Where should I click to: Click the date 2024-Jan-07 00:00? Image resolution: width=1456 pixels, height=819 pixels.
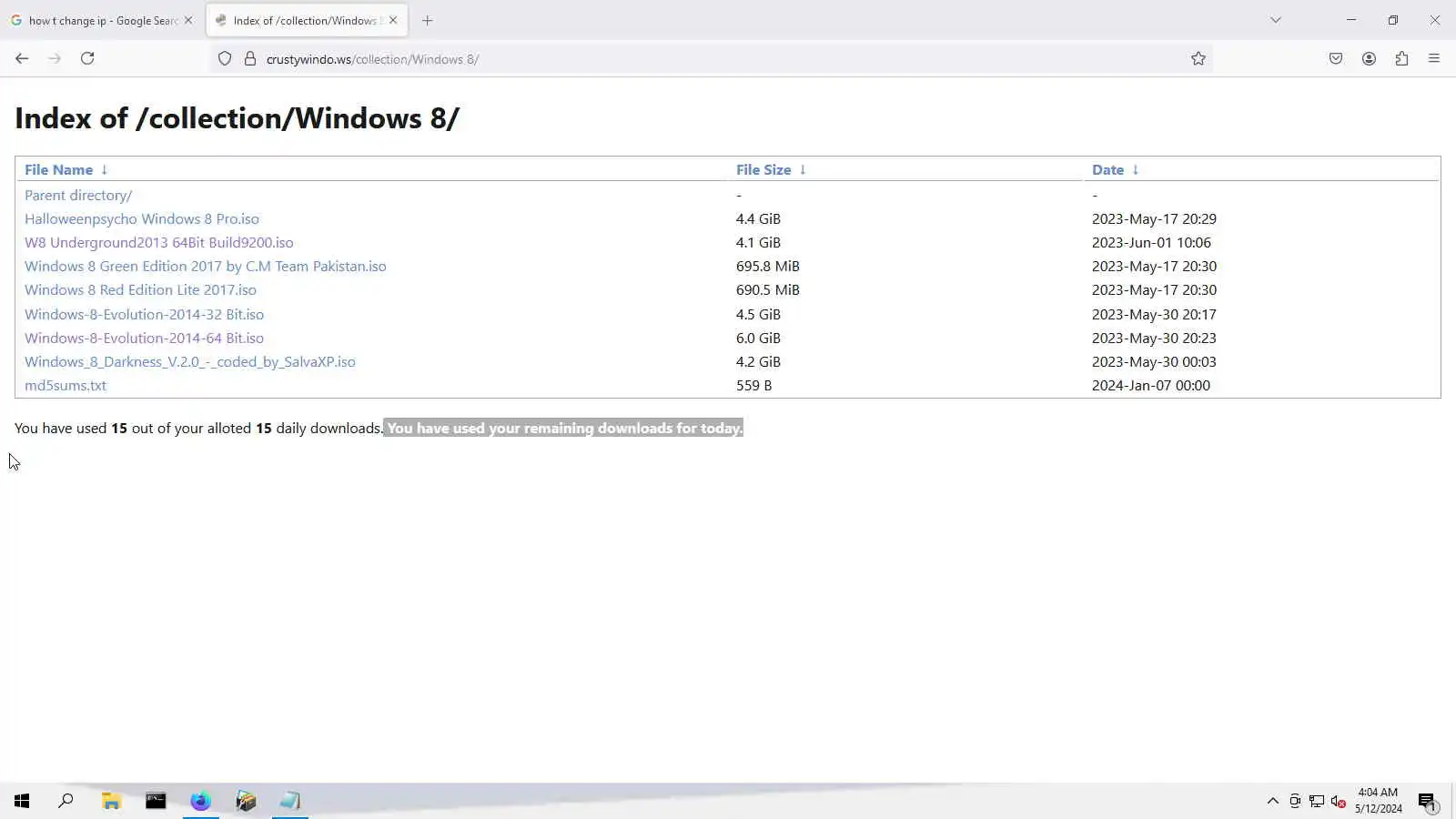1151,385
